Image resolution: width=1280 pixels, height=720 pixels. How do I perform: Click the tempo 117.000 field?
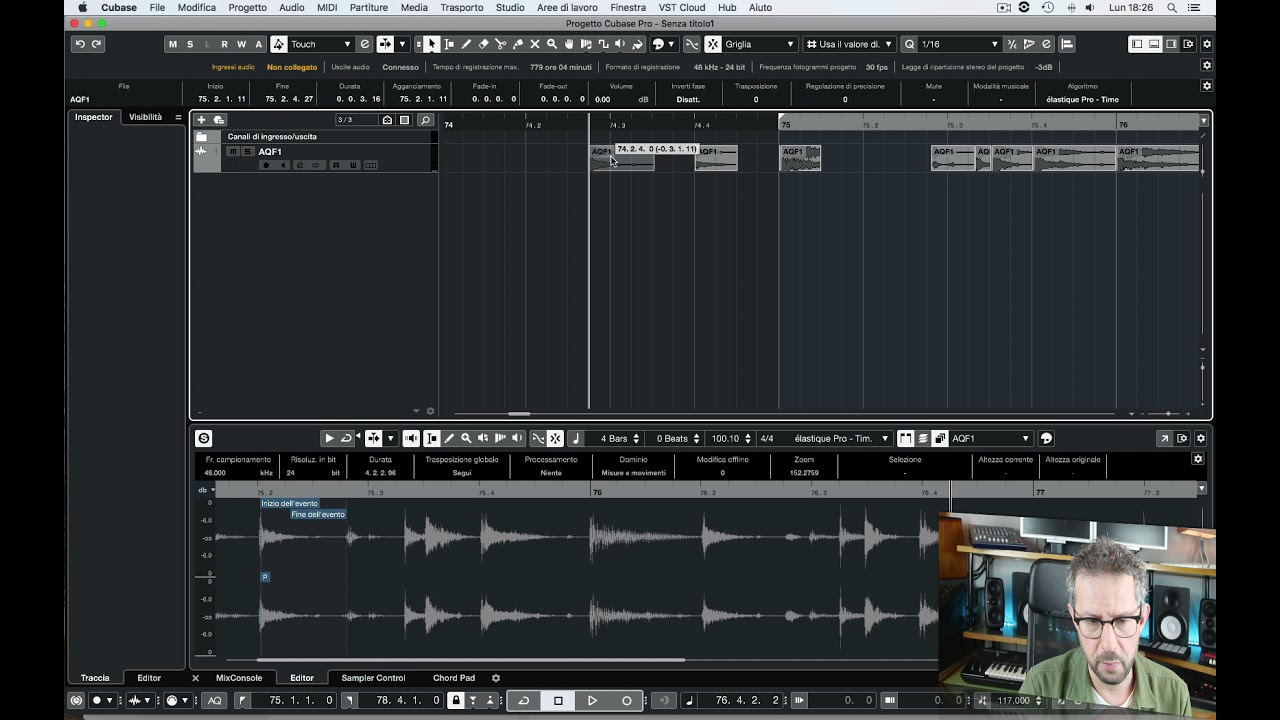point(1013,700)
